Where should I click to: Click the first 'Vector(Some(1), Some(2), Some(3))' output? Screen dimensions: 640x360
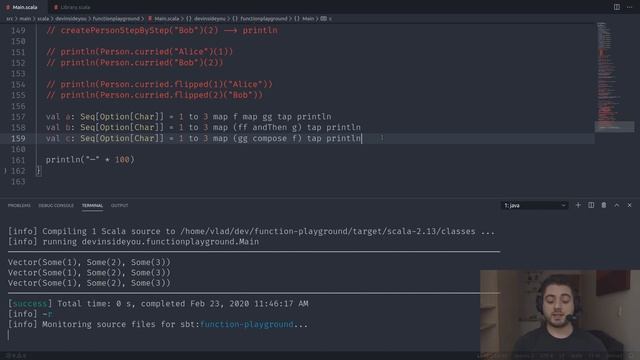click(x=89, y=262)
